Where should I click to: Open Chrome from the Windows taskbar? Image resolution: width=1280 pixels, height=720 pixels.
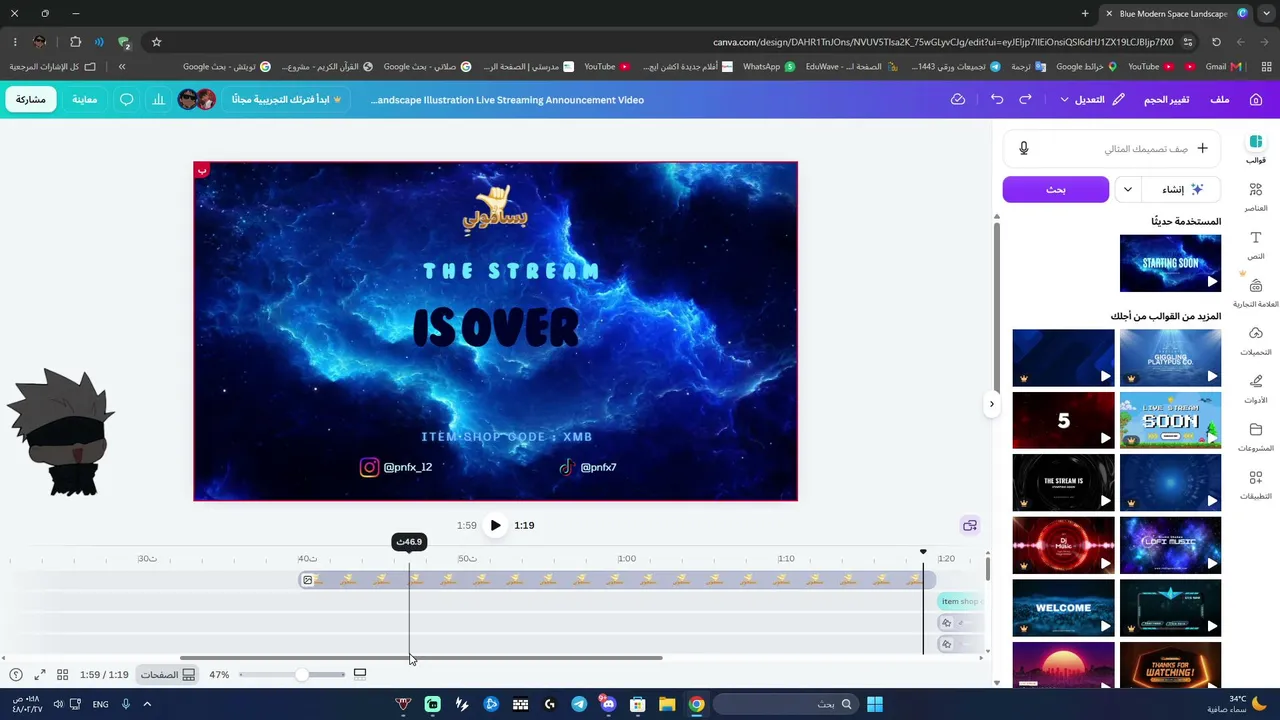click(x=696, y=704)
